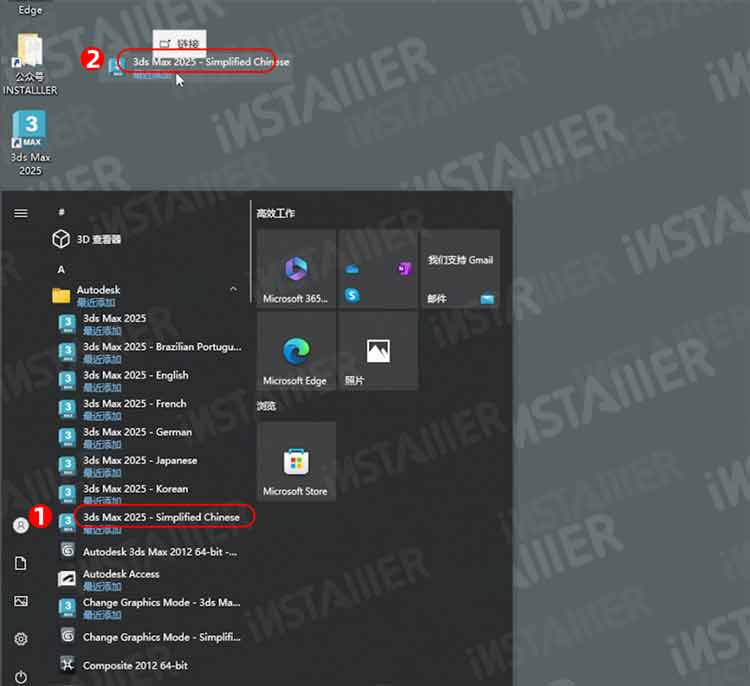Open 3ds Max 2025 - Korean entry
The image size is (750, 686).
[x=149, y=494]
